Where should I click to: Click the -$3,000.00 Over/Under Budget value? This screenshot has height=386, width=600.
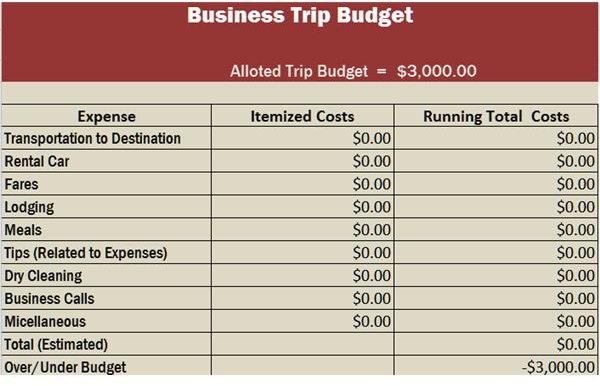(558, 367)
